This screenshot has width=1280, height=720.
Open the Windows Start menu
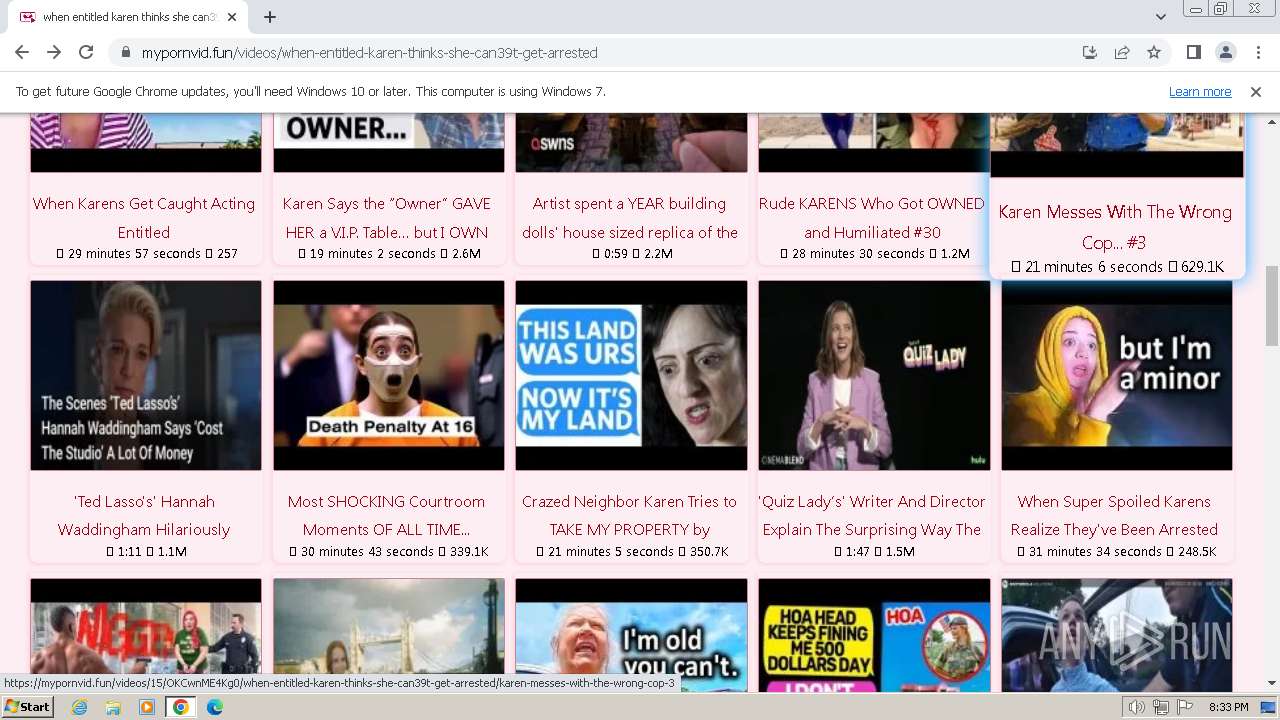coord(27,707)
